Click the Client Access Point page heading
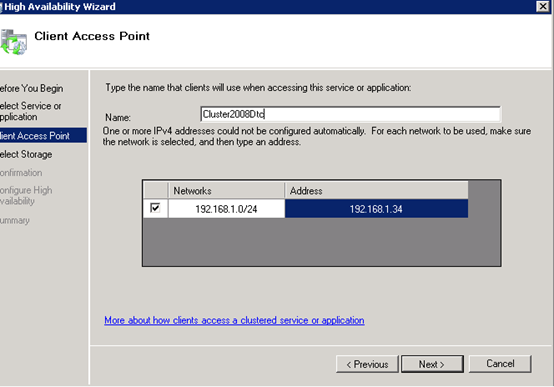This screenshot has height=387, width=554. pos(92,36)
